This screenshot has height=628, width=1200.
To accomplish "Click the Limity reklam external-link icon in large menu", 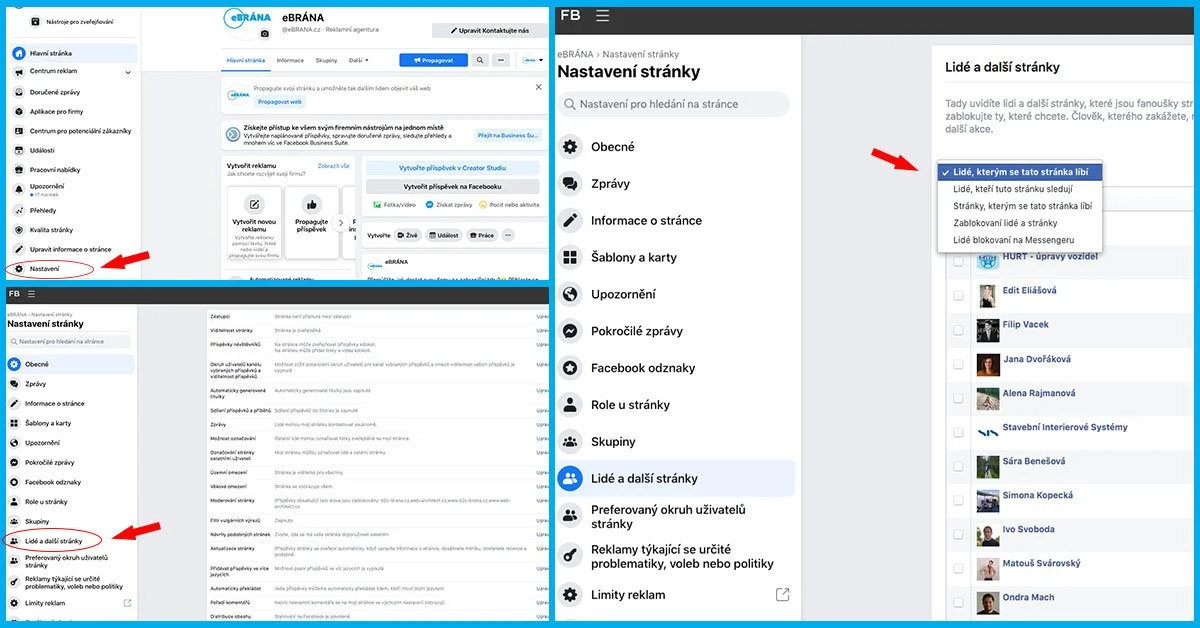I will tap(783, 595).
